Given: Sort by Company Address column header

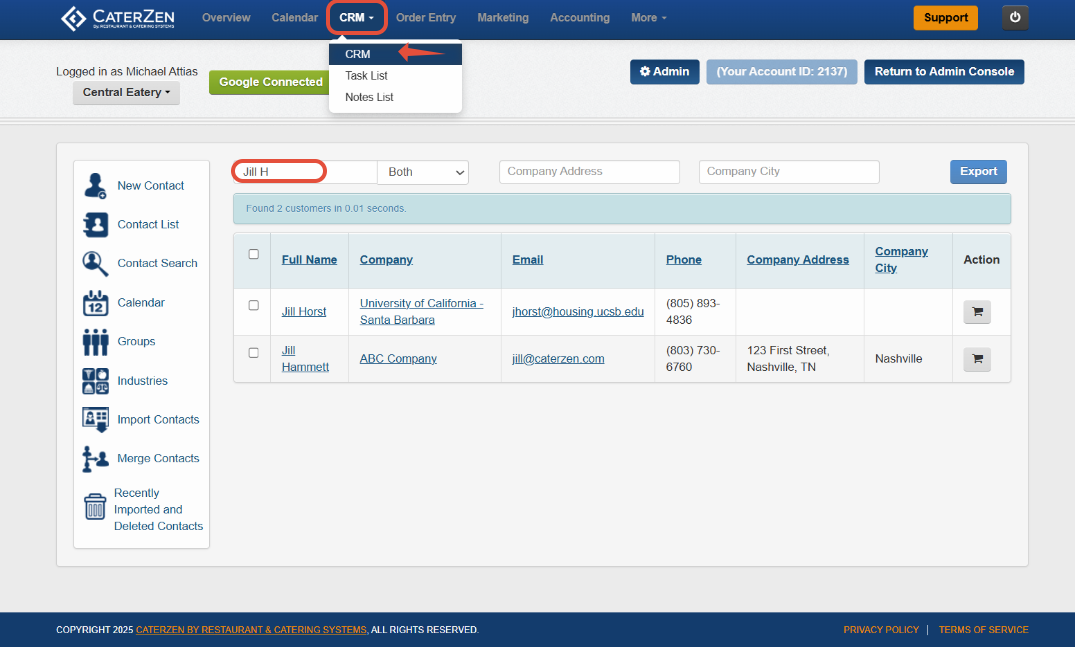Looking at the screenshot, I should click(x=797, y=260).
